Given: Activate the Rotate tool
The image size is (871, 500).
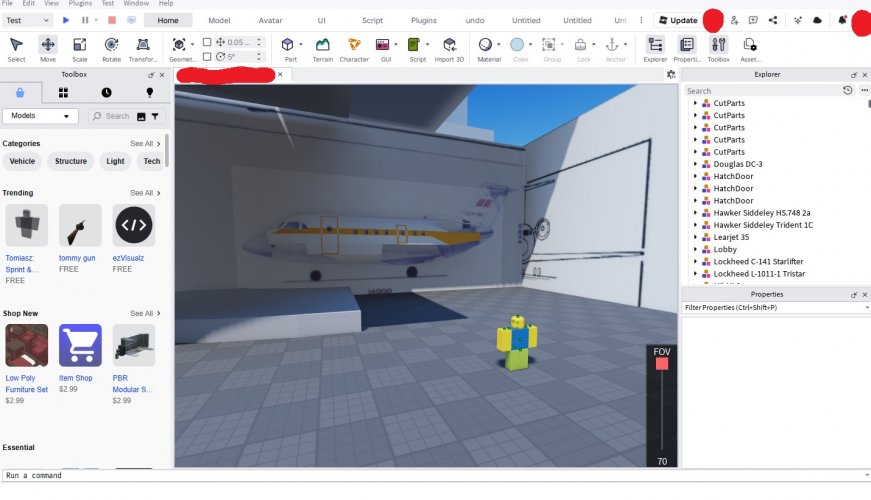Looking at the screenshot, I should point(111,48).
